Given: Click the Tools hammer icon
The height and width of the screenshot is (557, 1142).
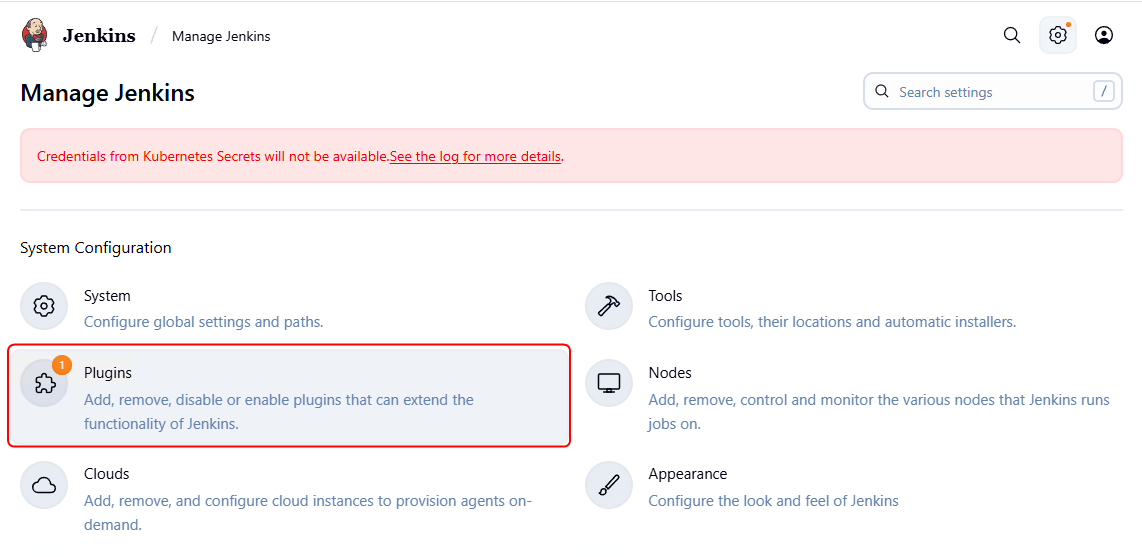Looking at the screenshot, I should click(x=609, y=306).
